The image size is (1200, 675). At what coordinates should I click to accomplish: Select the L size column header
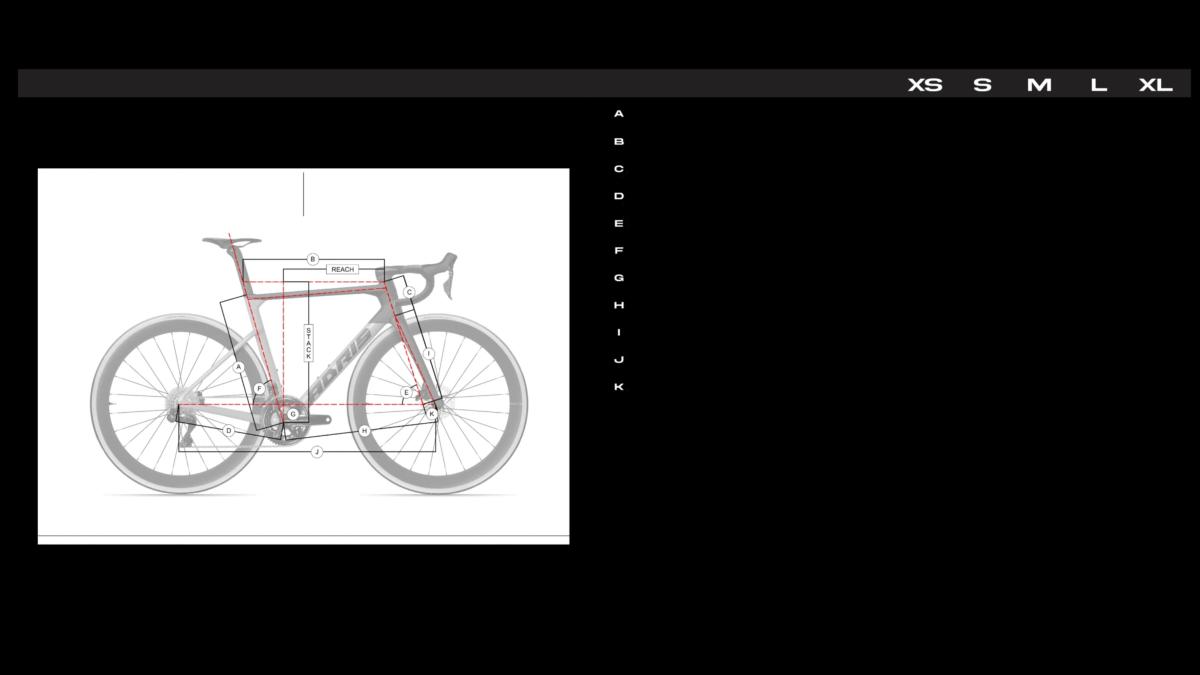click(1098, 85)
